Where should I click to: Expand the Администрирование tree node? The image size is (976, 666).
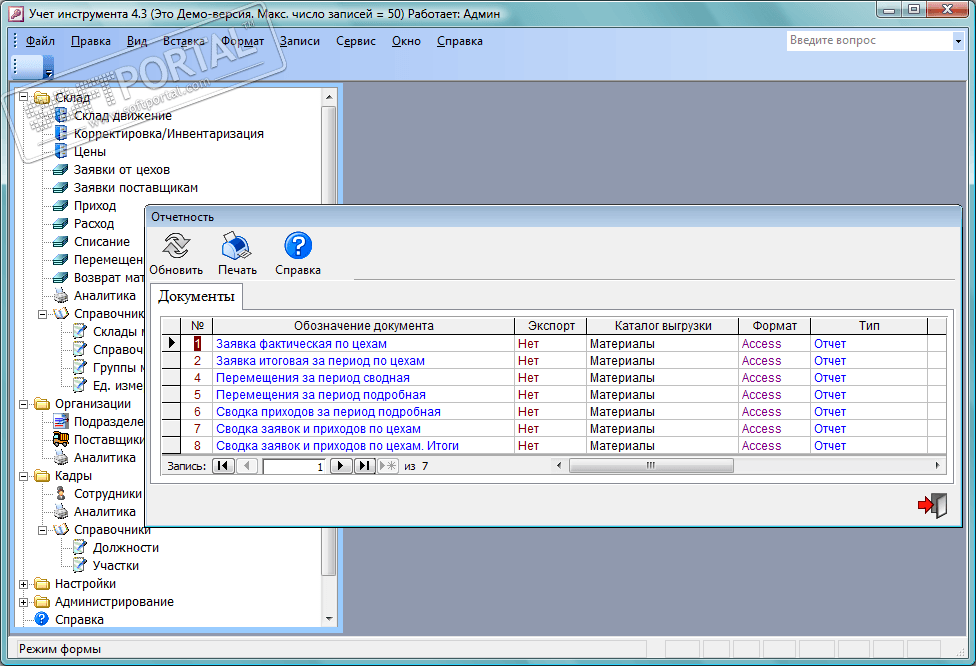[x=24, y=602]
